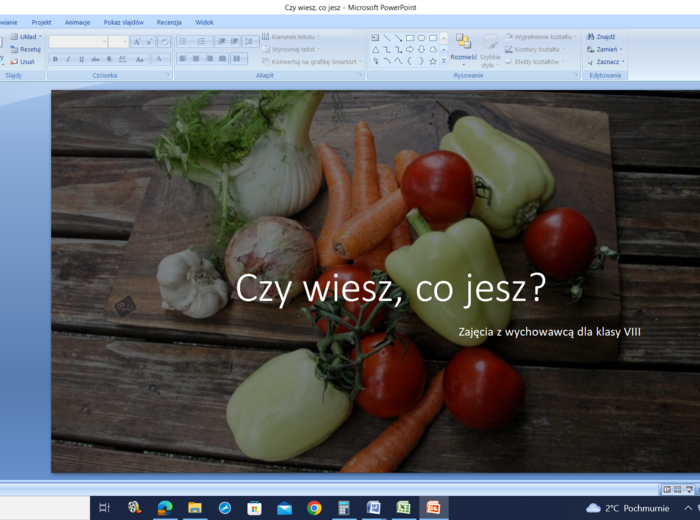
Task: Select the rectangle shape
Action: pyautogui.click(x=410, y=38)
